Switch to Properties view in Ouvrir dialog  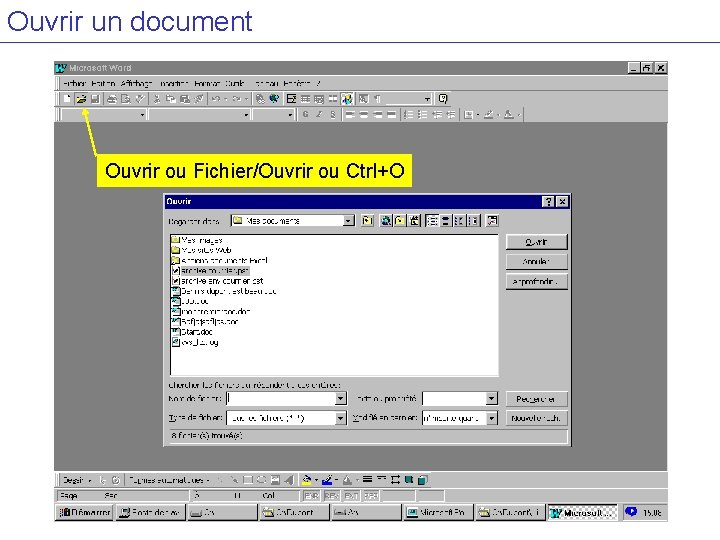[459, 221]
